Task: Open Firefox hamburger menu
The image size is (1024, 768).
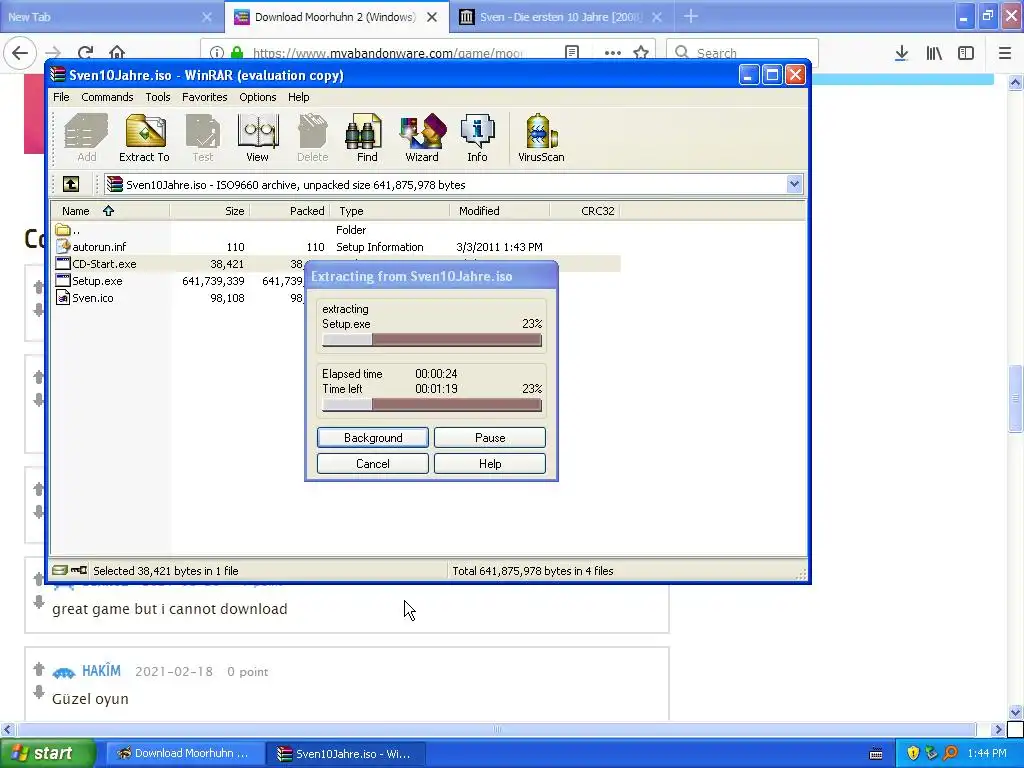Action: pyautogui.click(x=1005, y=53)
